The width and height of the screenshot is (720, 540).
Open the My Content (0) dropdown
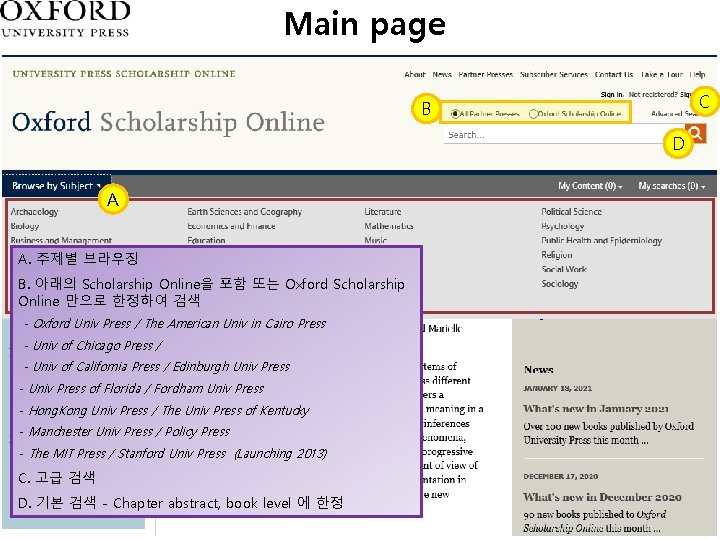(x=590, y=186)
